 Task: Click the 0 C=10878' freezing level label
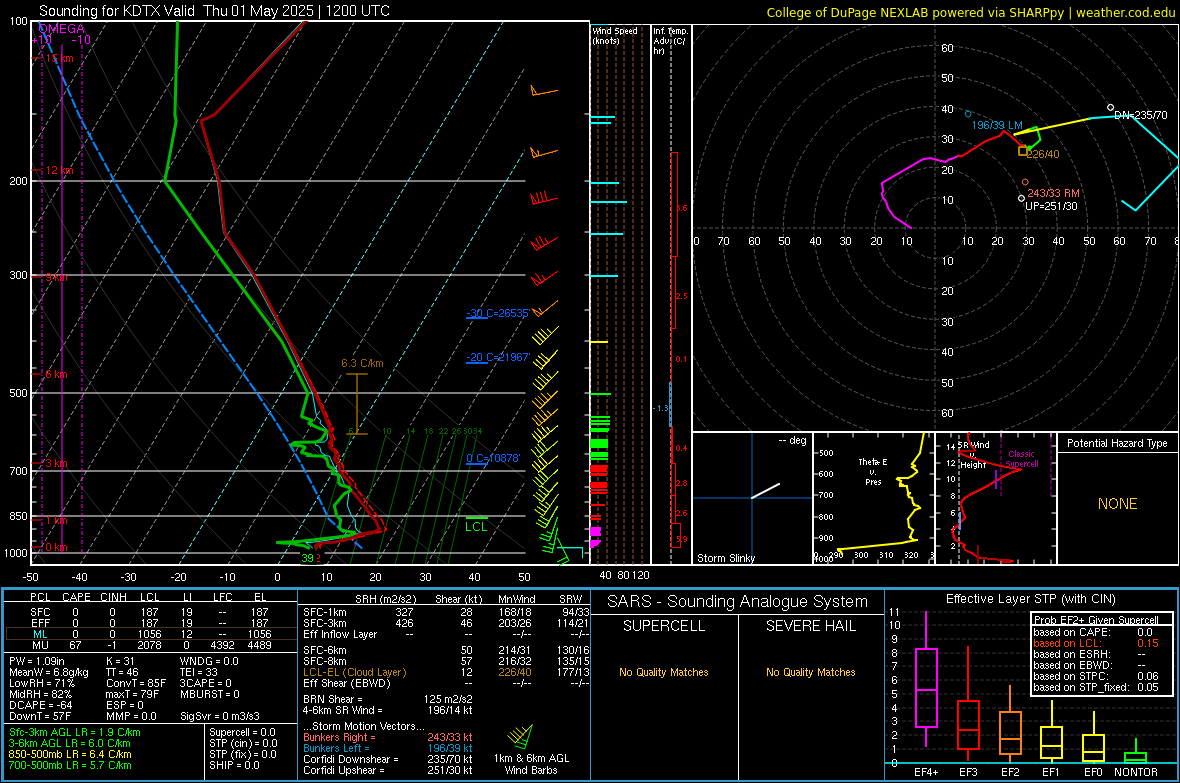(x=493, y=458)
